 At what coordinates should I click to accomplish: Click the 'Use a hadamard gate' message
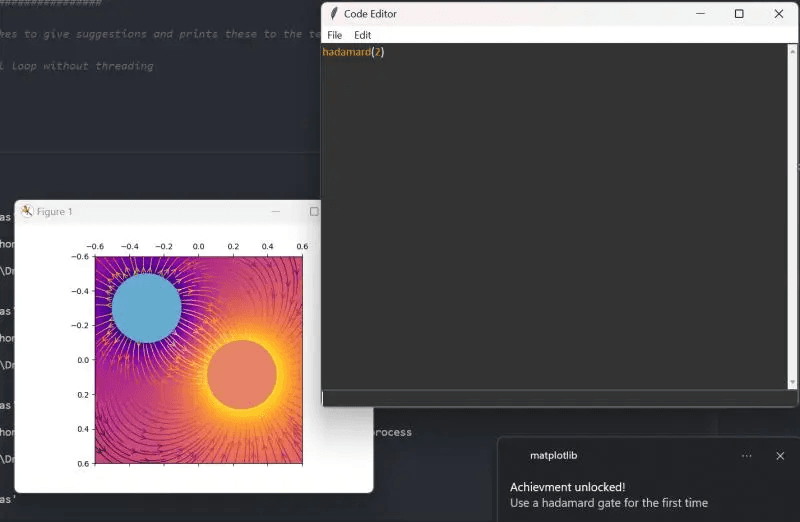click(609, 503)
